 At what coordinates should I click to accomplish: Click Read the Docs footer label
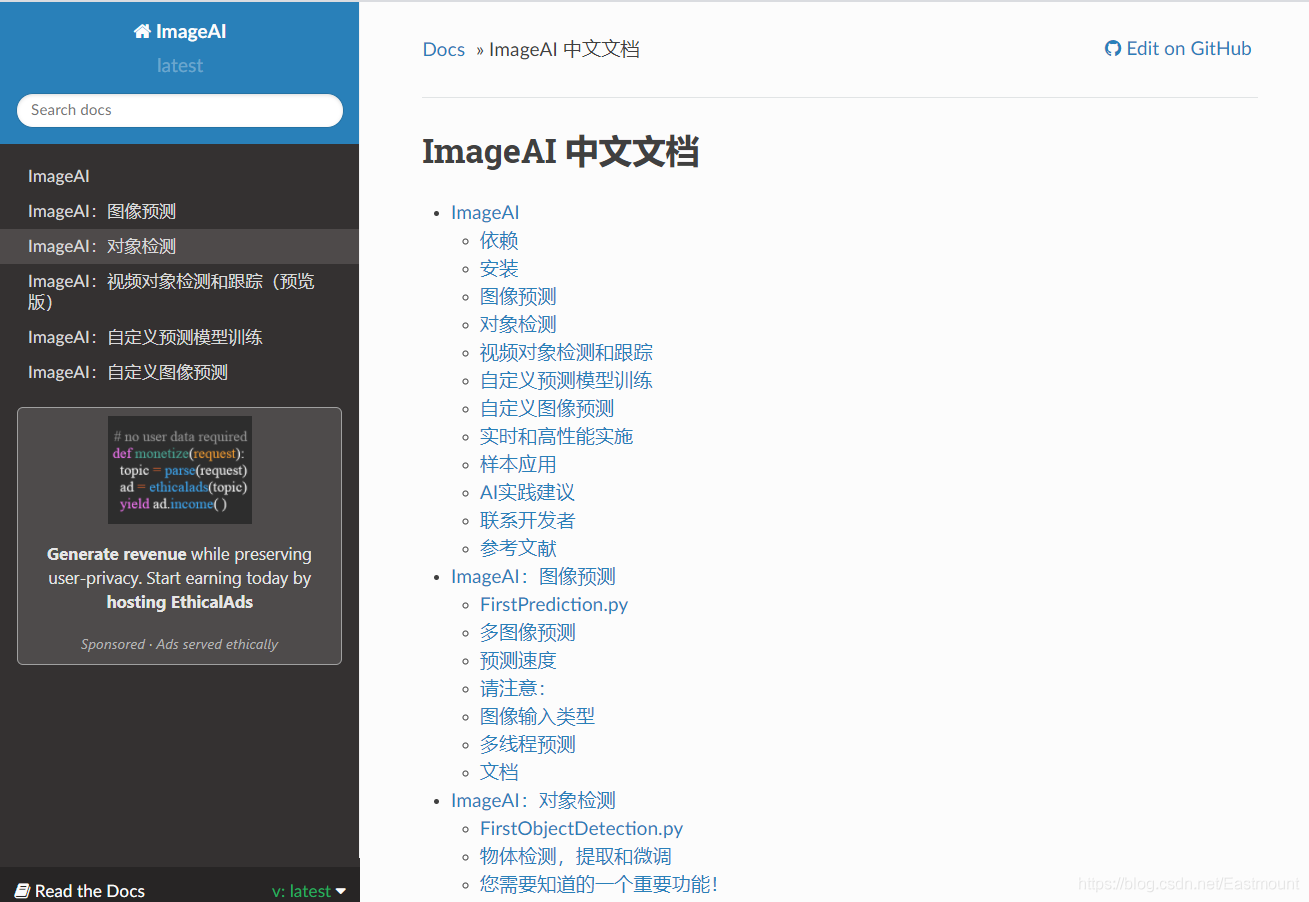click(x=90, y=891)
